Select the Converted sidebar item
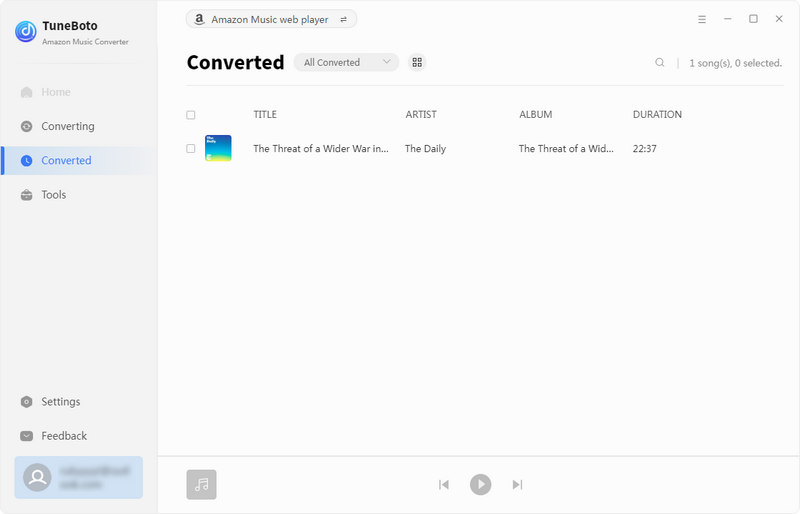This screenshot has height=514, width=800. click(x=79, y=160)
